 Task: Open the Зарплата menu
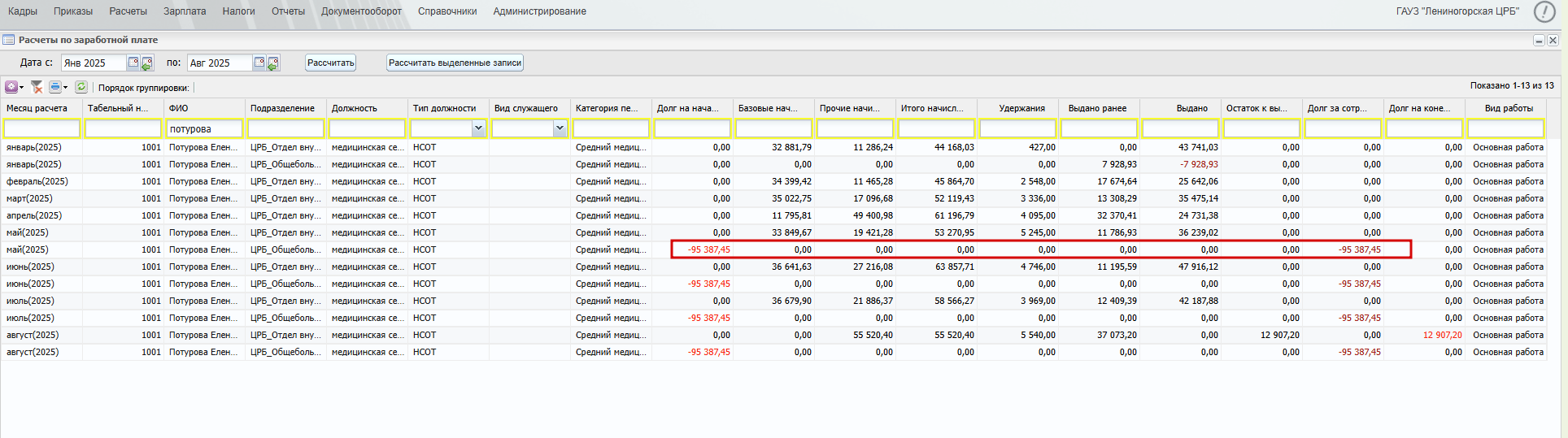(x=185, y=11)
